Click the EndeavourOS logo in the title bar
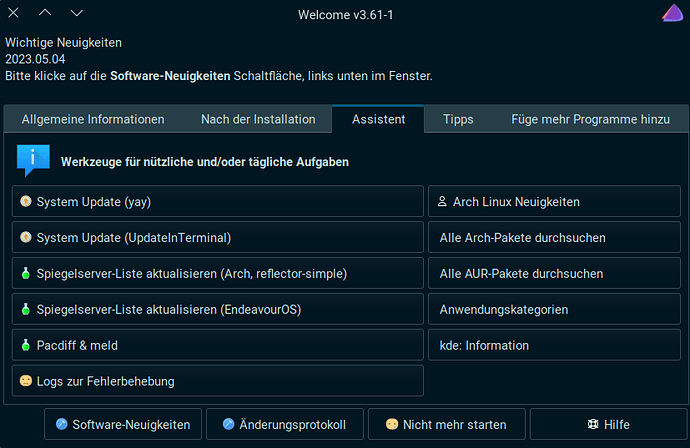 [x=672, y=13]
